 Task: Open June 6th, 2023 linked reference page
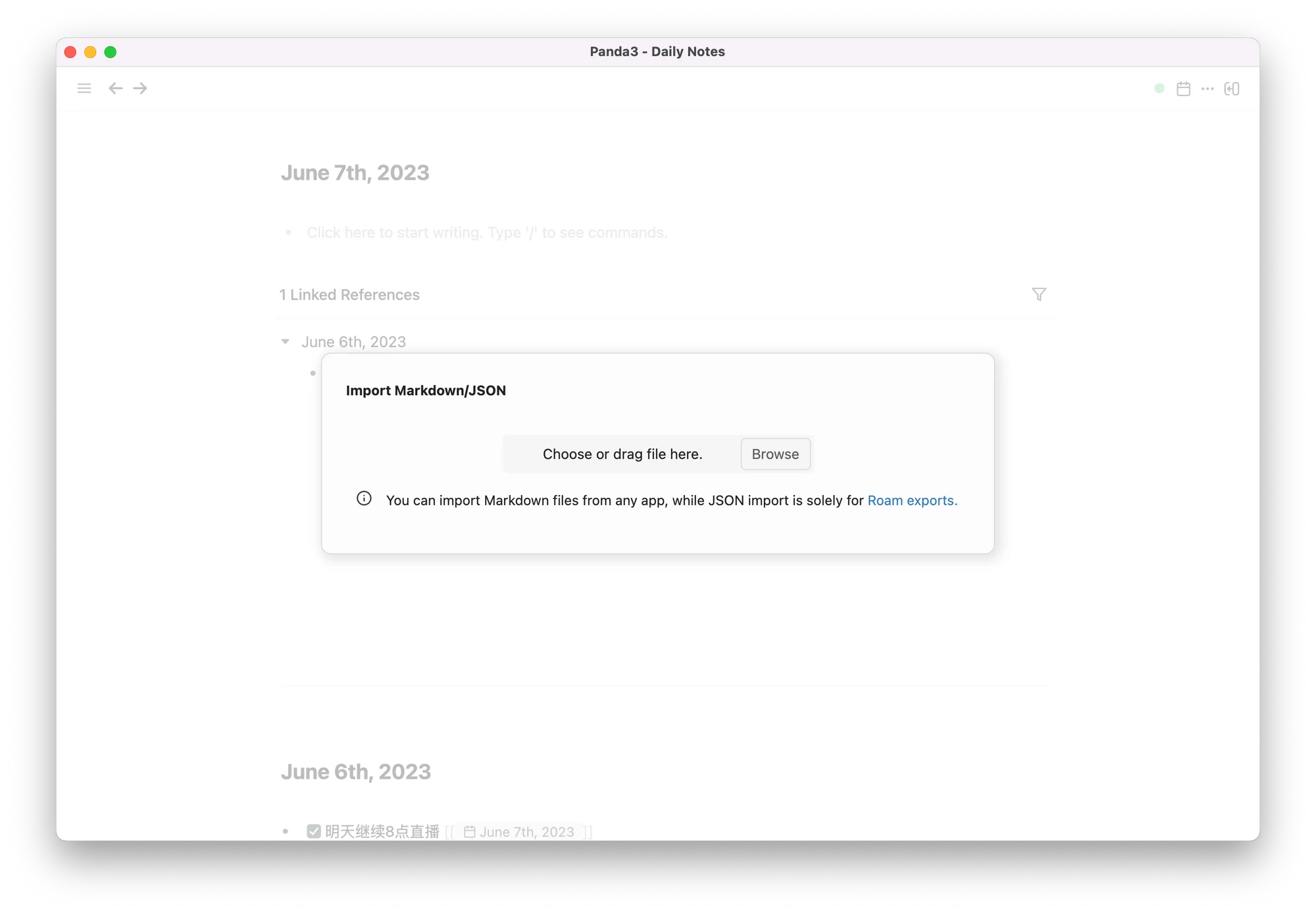353,342
